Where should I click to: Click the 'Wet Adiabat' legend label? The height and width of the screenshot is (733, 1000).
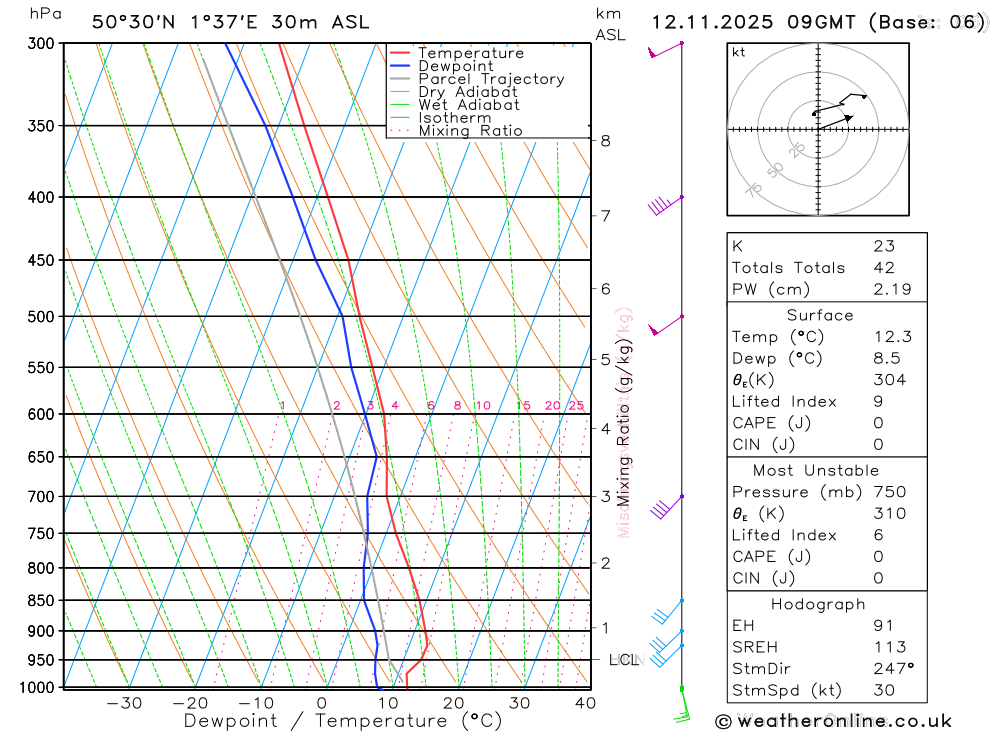[x=469, y=105]
